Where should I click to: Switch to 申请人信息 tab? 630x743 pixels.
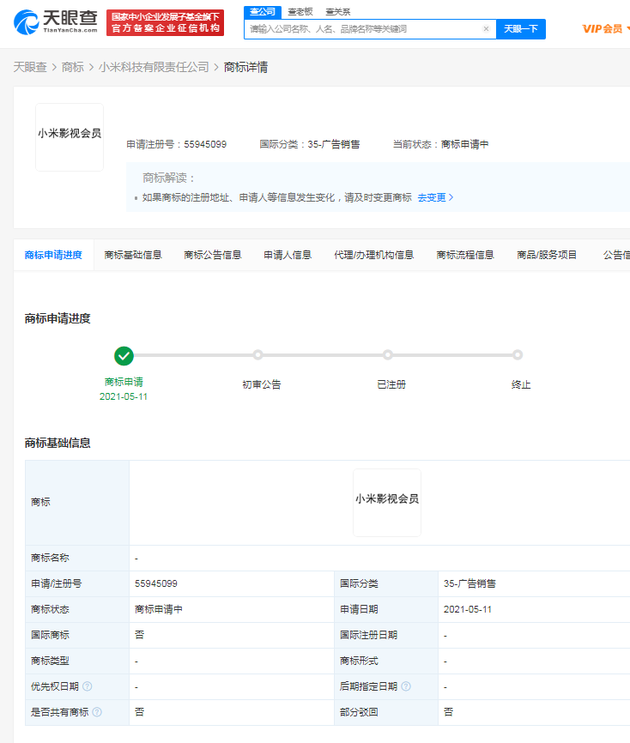[x=288, y=255]
